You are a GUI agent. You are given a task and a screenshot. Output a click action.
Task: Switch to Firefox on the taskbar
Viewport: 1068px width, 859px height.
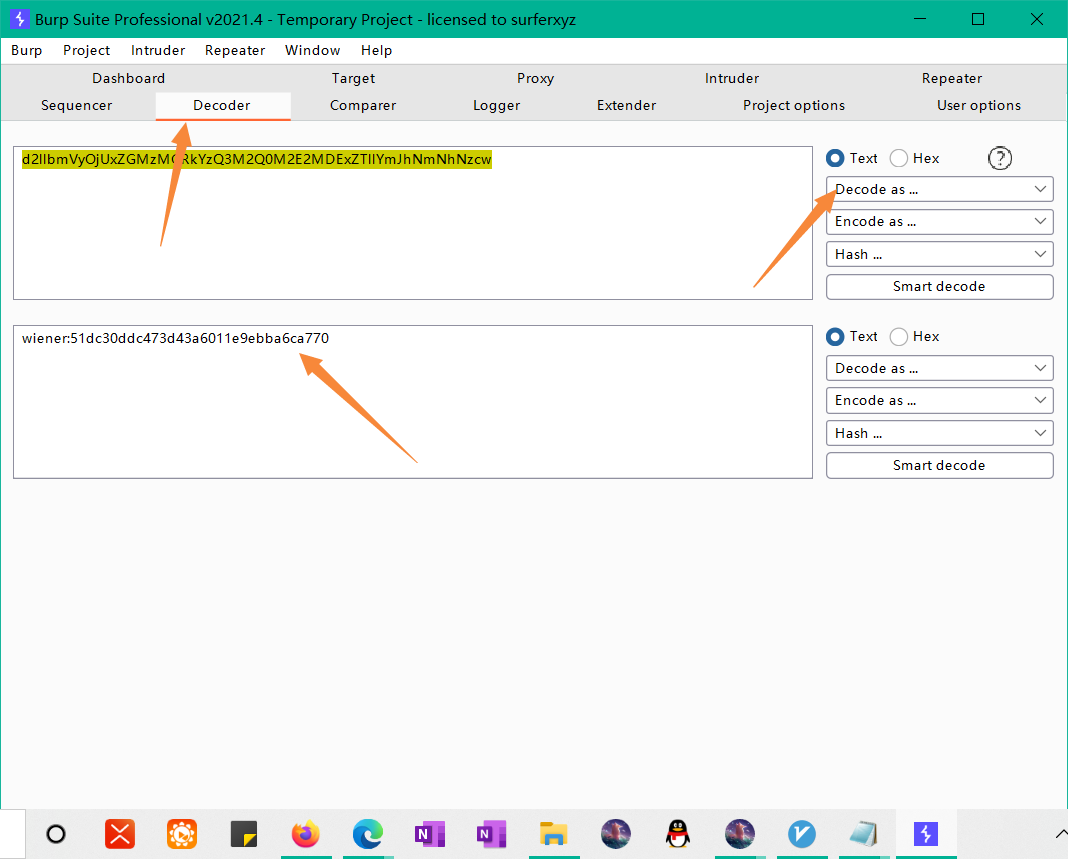[x=306, y=834]
